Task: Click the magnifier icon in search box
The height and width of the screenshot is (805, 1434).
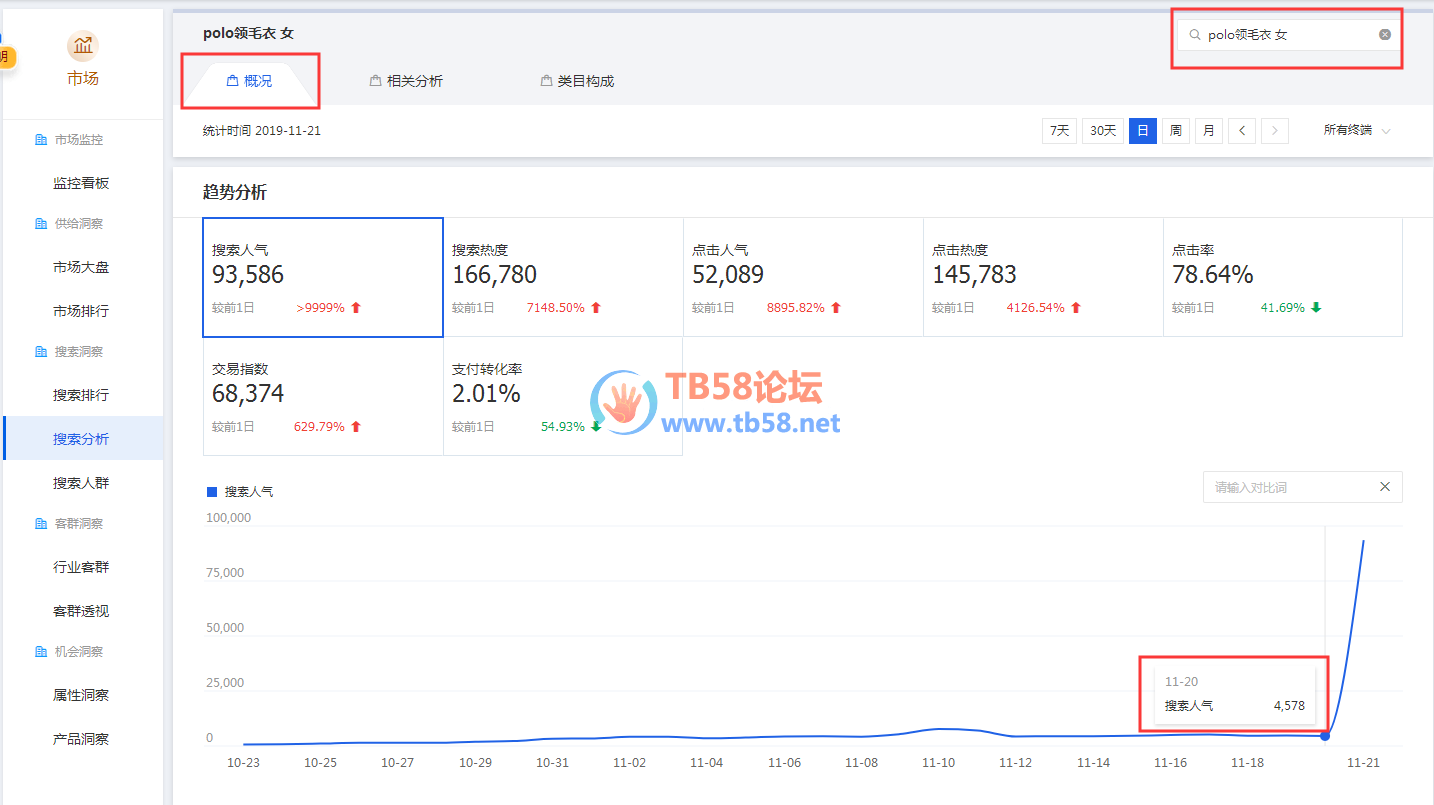Action: pos(1194,35)
